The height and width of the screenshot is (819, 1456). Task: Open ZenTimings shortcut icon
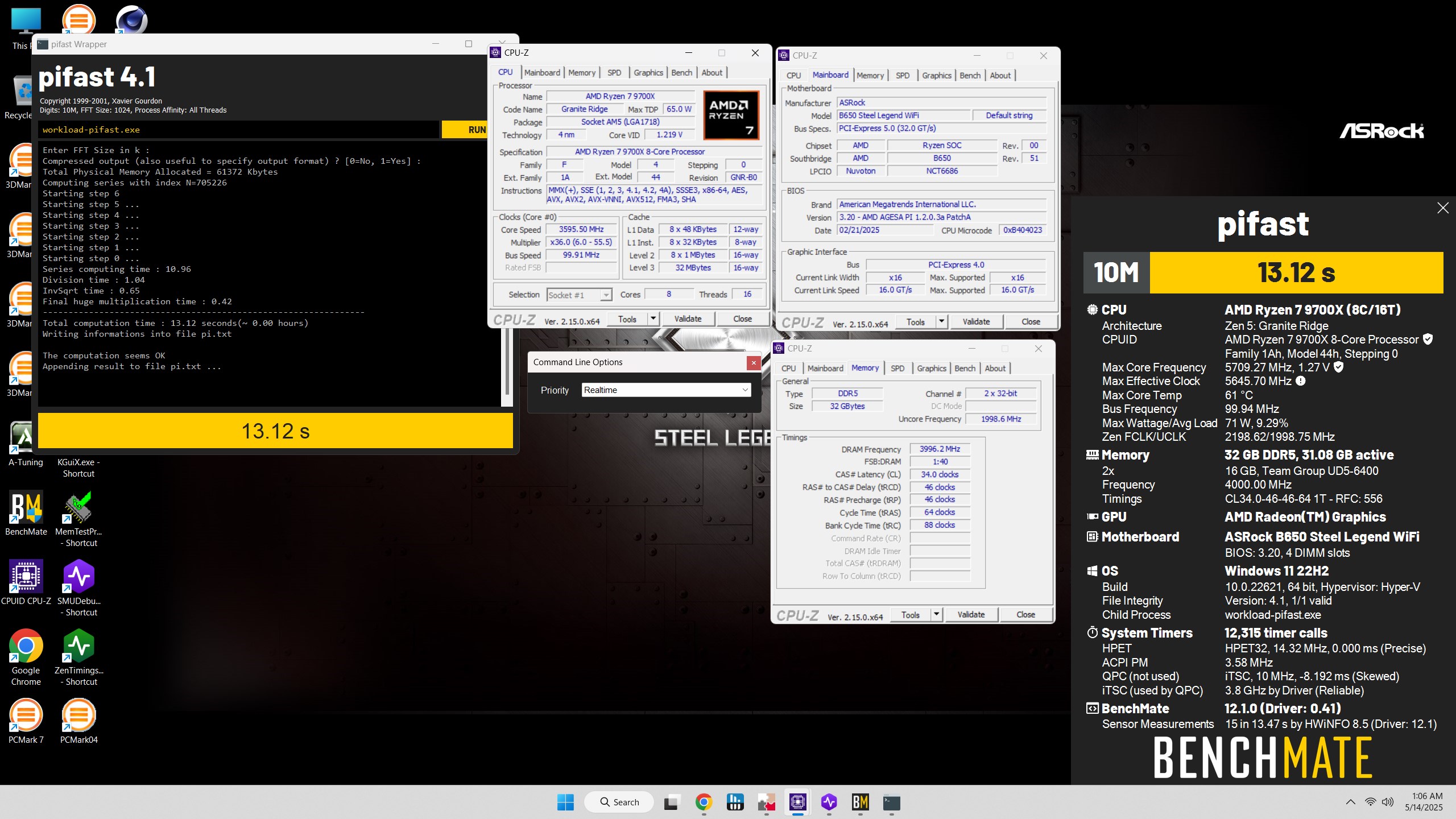coord(78,657)
